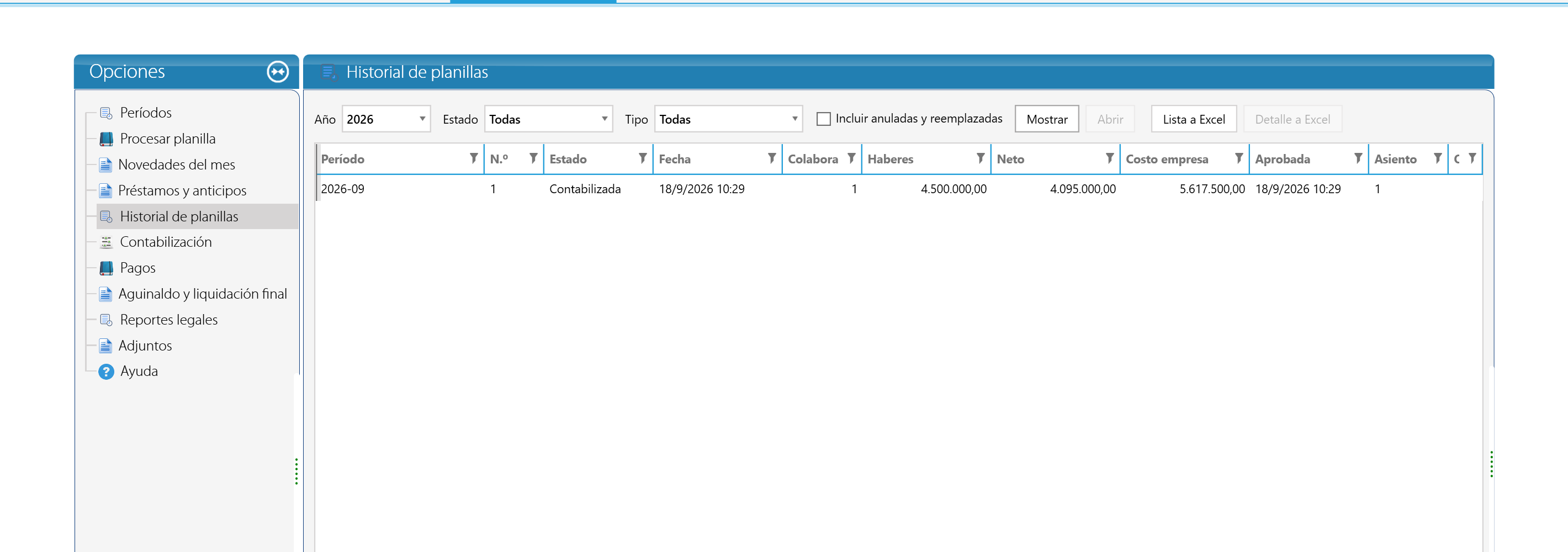Click the Procesar planilla book icon
Image resolution: width=1568 pixels, height=552 pixels.
click(x=106, y=139)
